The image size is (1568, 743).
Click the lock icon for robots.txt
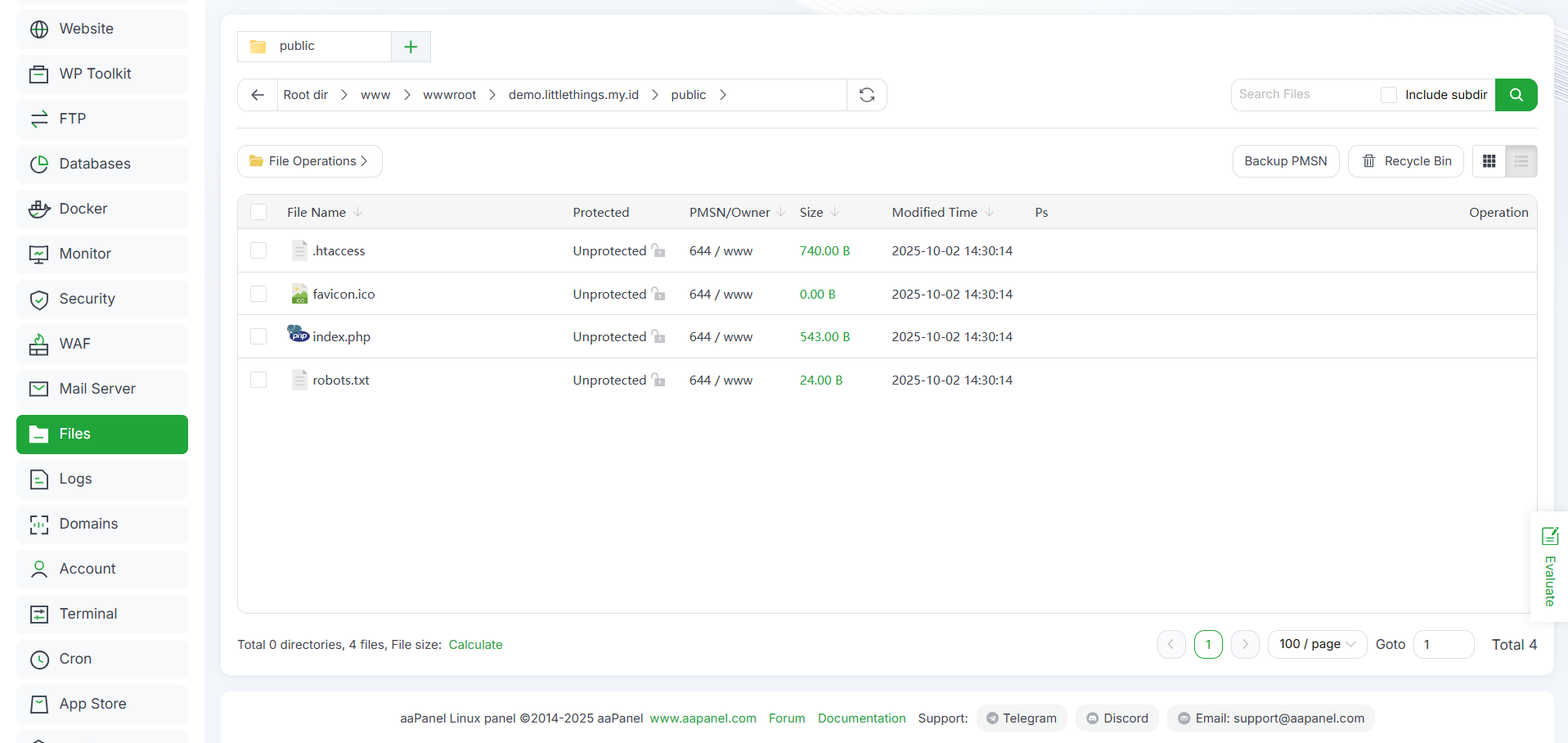pyautogui.click(x=658, y=380)
